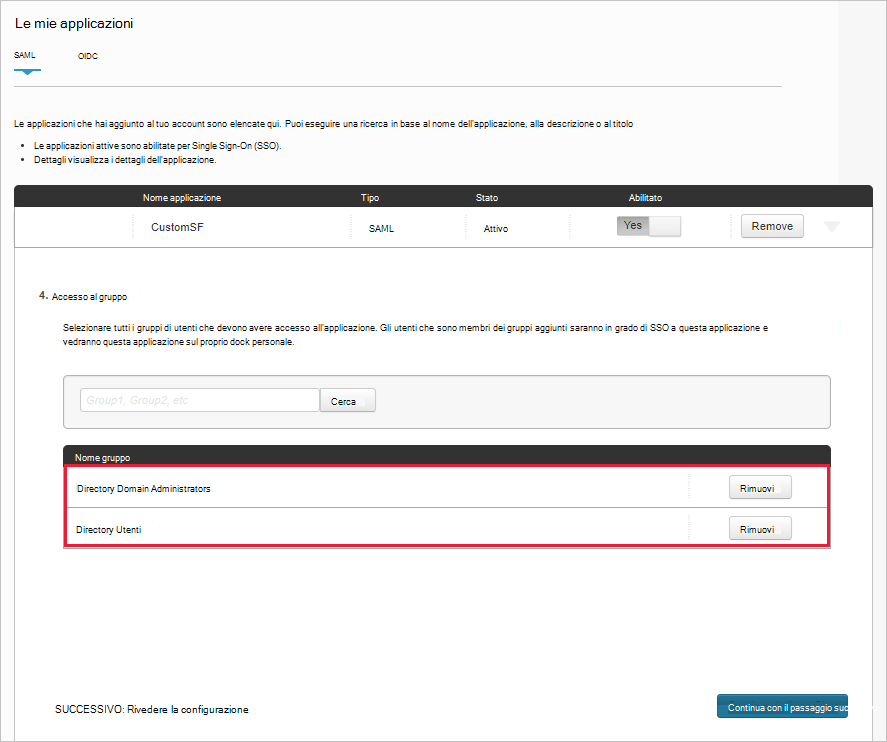This screenshot has height=742, width=887.
Task: Remove the Directory Domain Administrators group
Action: tap(759, 487)
